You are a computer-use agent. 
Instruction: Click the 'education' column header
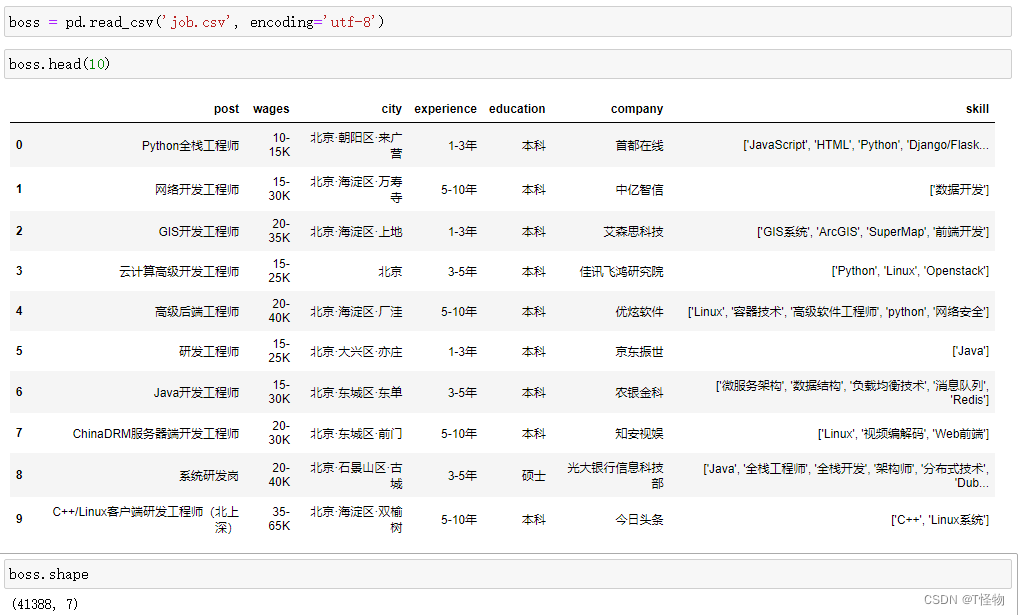[x=517, y=109]
